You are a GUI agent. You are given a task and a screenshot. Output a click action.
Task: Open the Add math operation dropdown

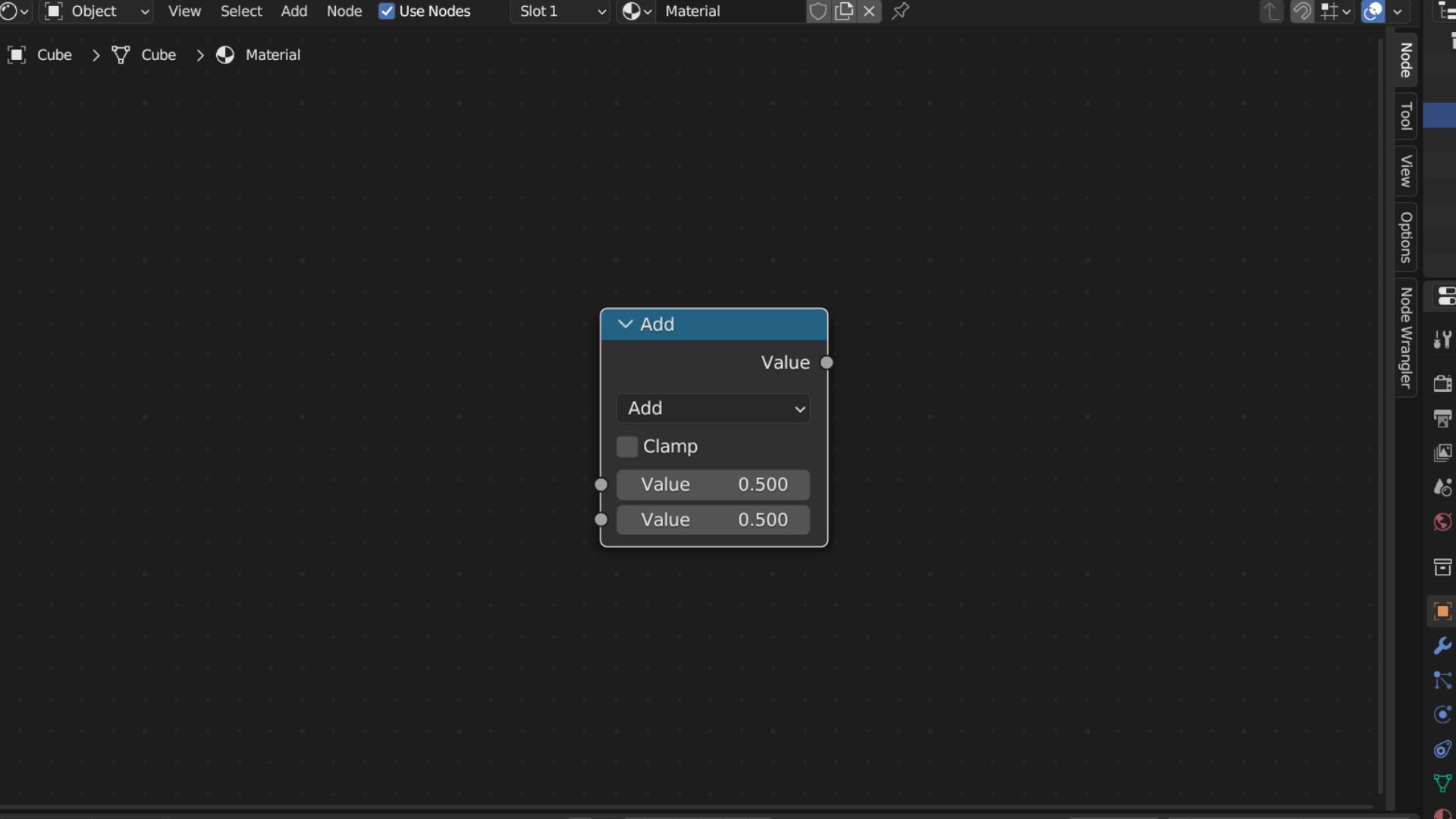[x=714, y=408]
